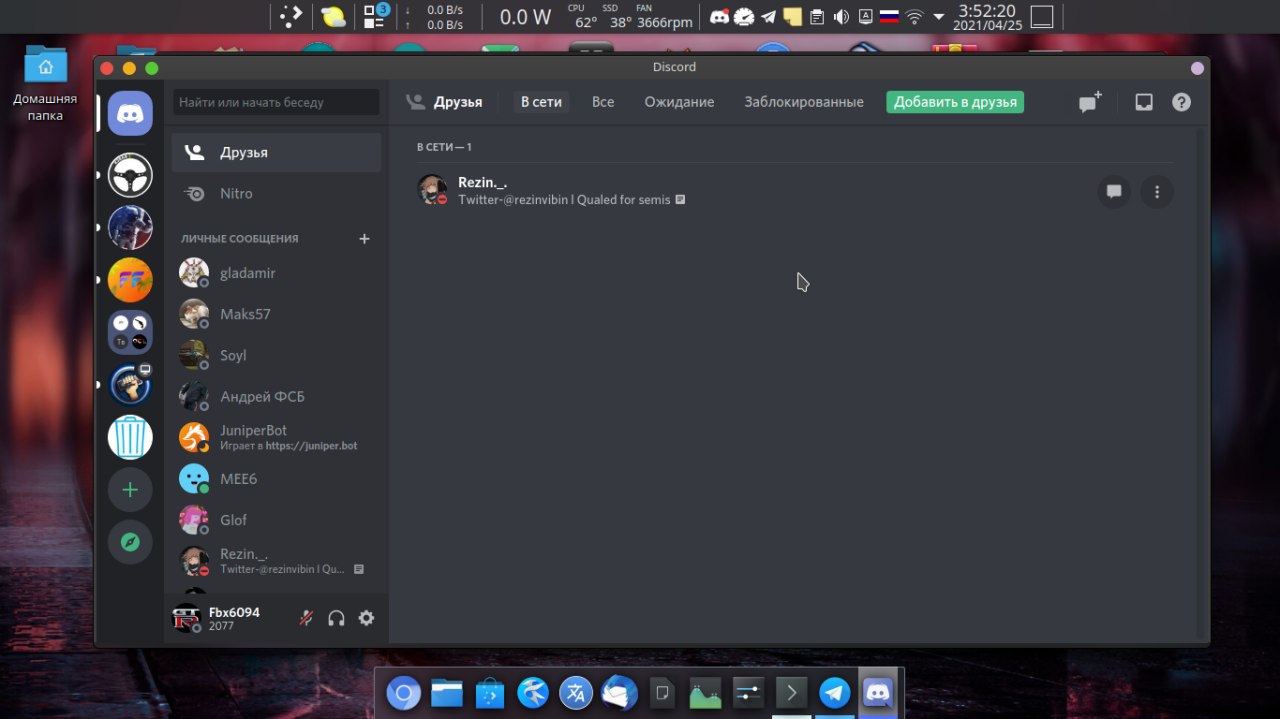Toggle the headphones deafen button
The width and height of the screenshot is (1280, 719).
click(x=336, y=618)
